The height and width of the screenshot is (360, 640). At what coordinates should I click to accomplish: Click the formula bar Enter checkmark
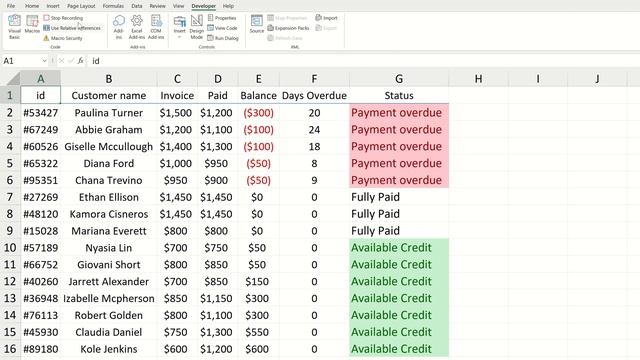tap(71, 61)
